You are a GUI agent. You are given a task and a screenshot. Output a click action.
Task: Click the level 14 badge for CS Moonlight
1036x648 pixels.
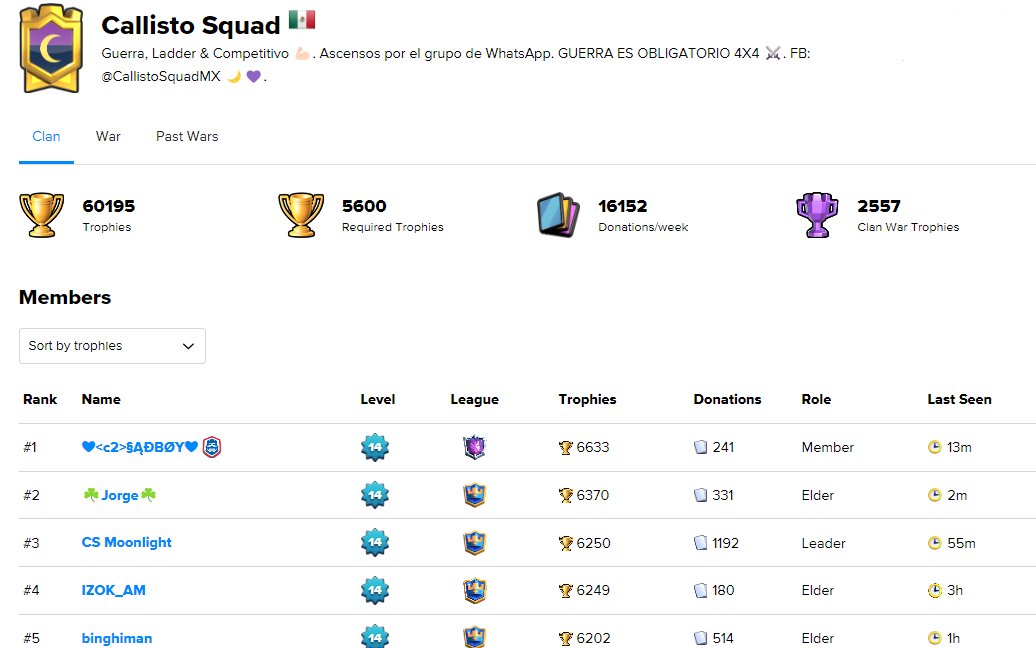pyautogui.click(x=377, y=542)
